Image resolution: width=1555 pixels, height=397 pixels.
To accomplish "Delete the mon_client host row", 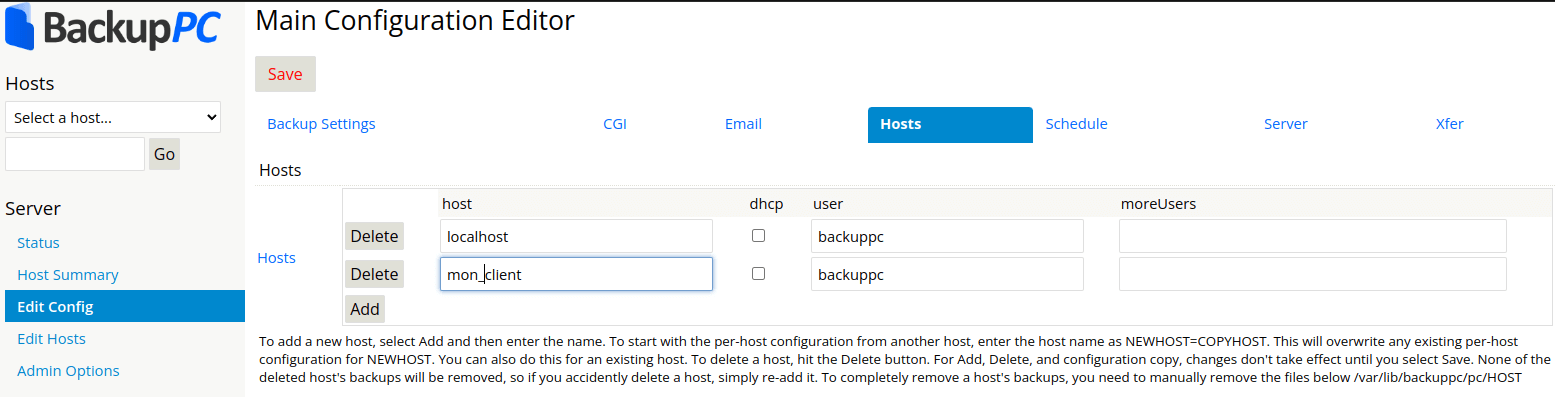I will 374,274.
